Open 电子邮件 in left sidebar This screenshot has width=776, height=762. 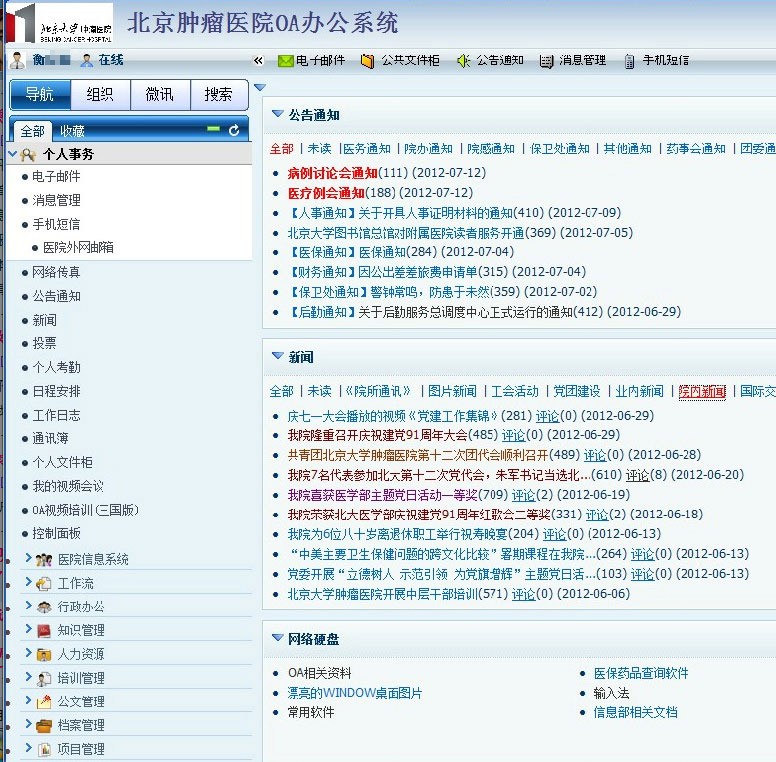pos(56,176)
